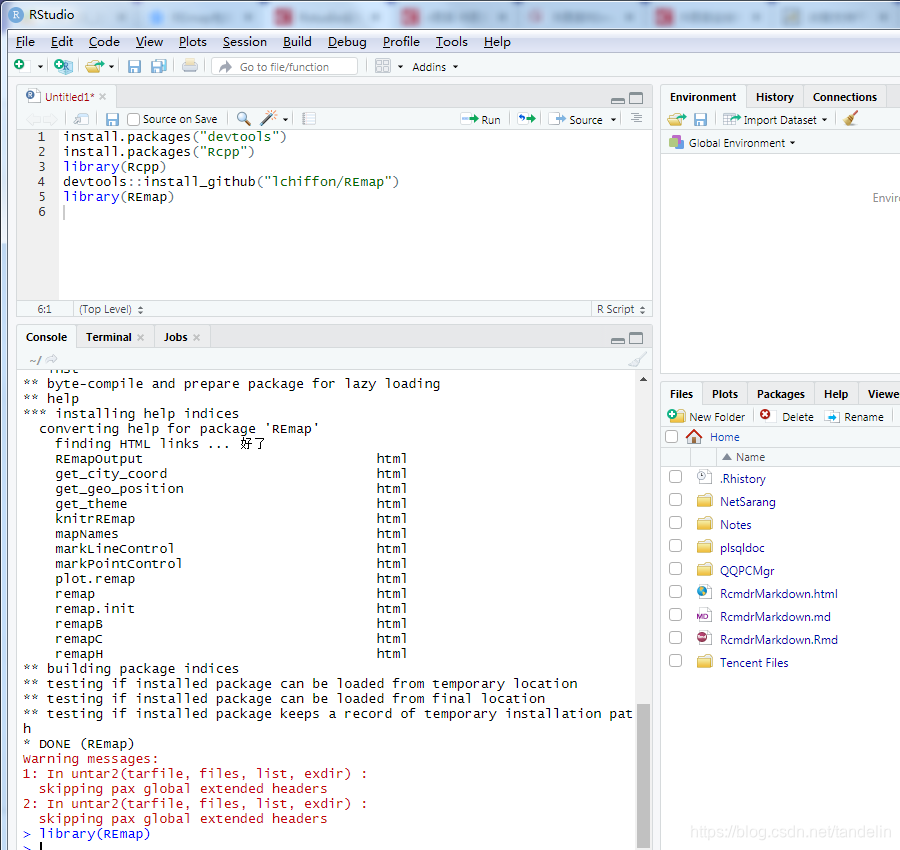Open the Session menu
The image size is (900, 850).
click(245, 42)
